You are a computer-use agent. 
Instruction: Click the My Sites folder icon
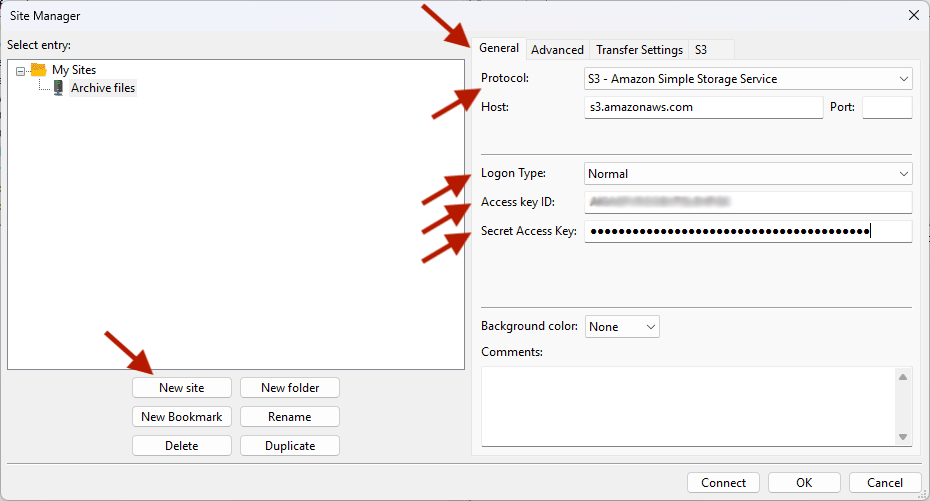click(x=39, y=70)
